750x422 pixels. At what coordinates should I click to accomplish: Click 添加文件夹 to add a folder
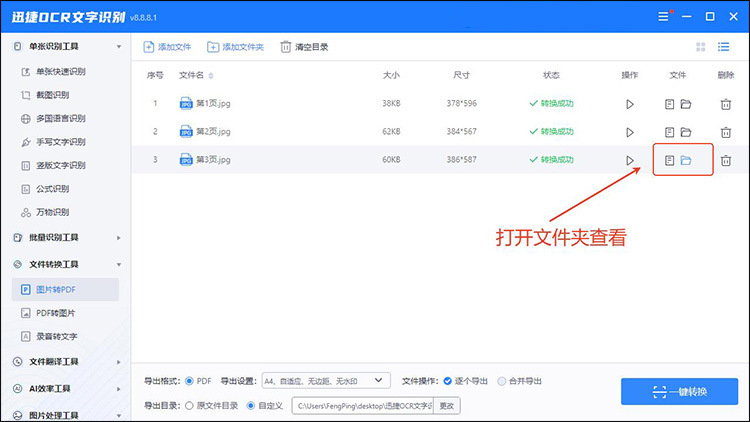click(235, 47)
